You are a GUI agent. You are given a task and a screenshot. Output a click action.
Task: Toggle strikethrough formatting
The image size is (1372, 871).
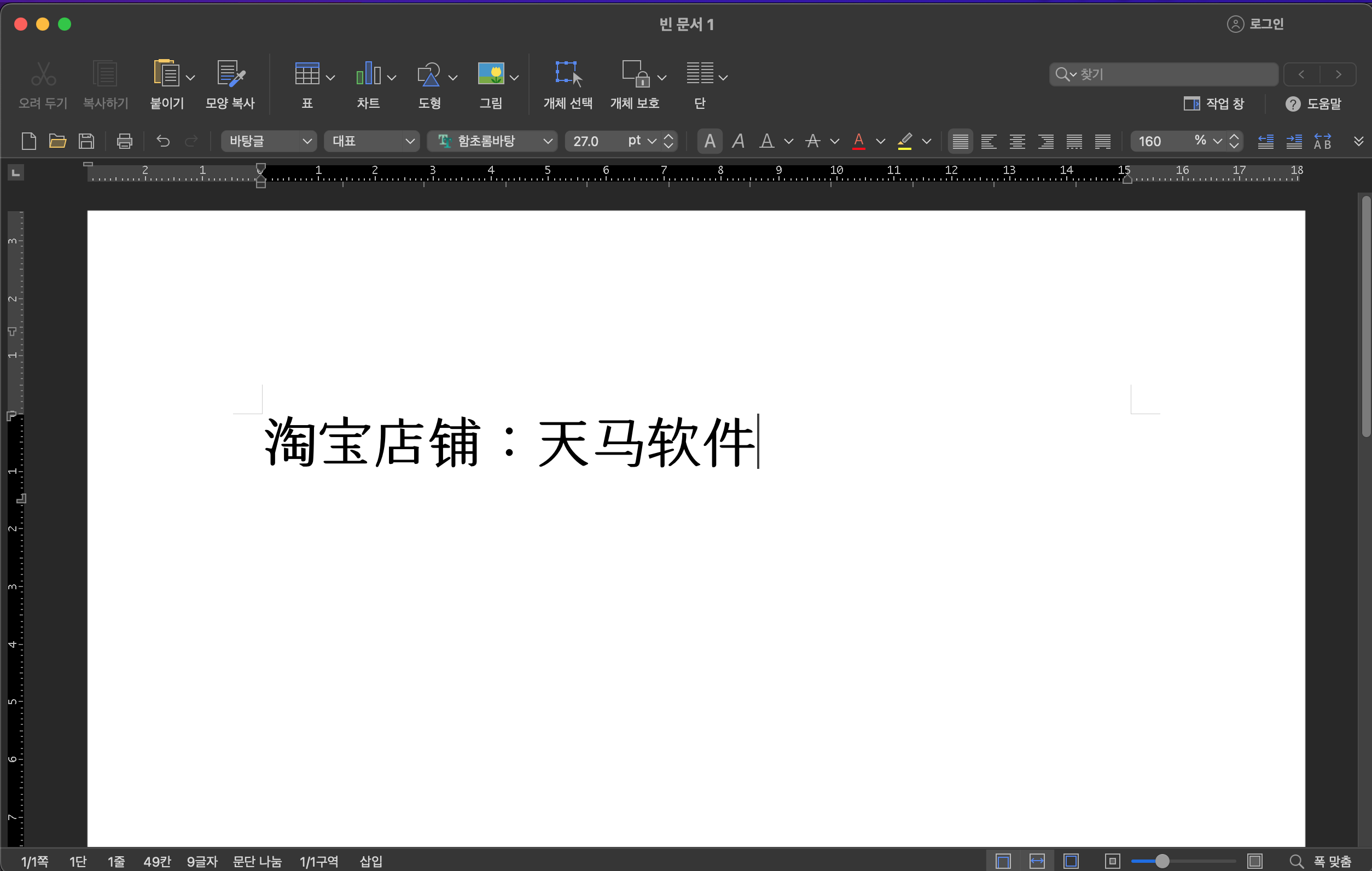coord(813,141)
